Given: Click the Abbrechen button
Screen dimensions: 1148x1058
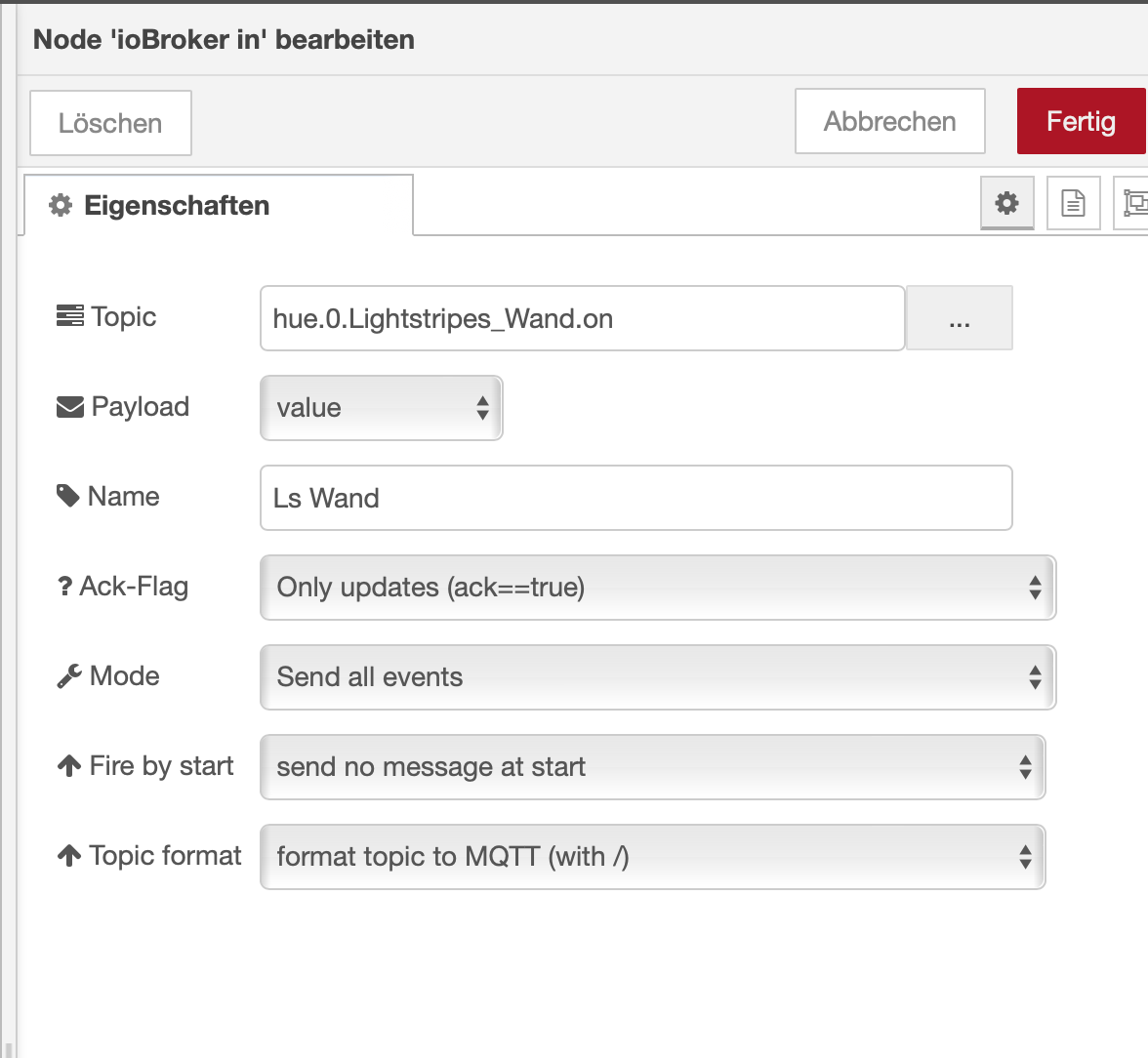Looking at the screenshot, I should pyautogui.click(x=889, y=122).
